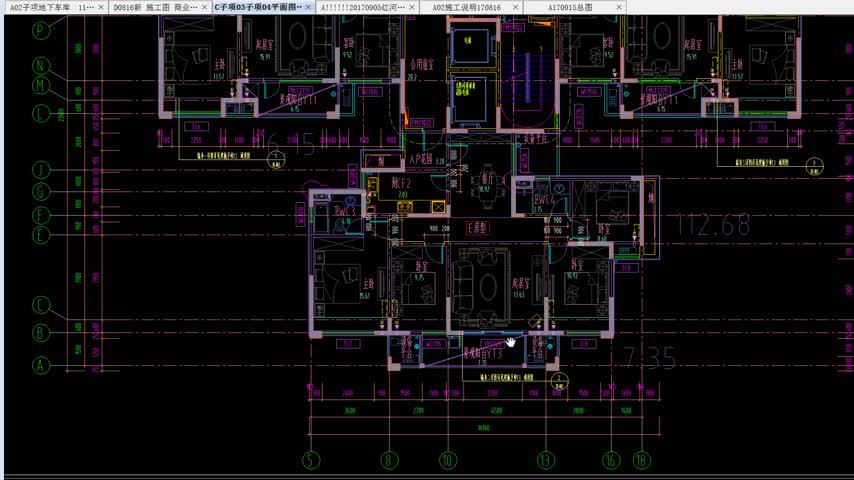Select the 7.35 dimension text
This screenshot has height=480, width=854.
click(649, 357)
